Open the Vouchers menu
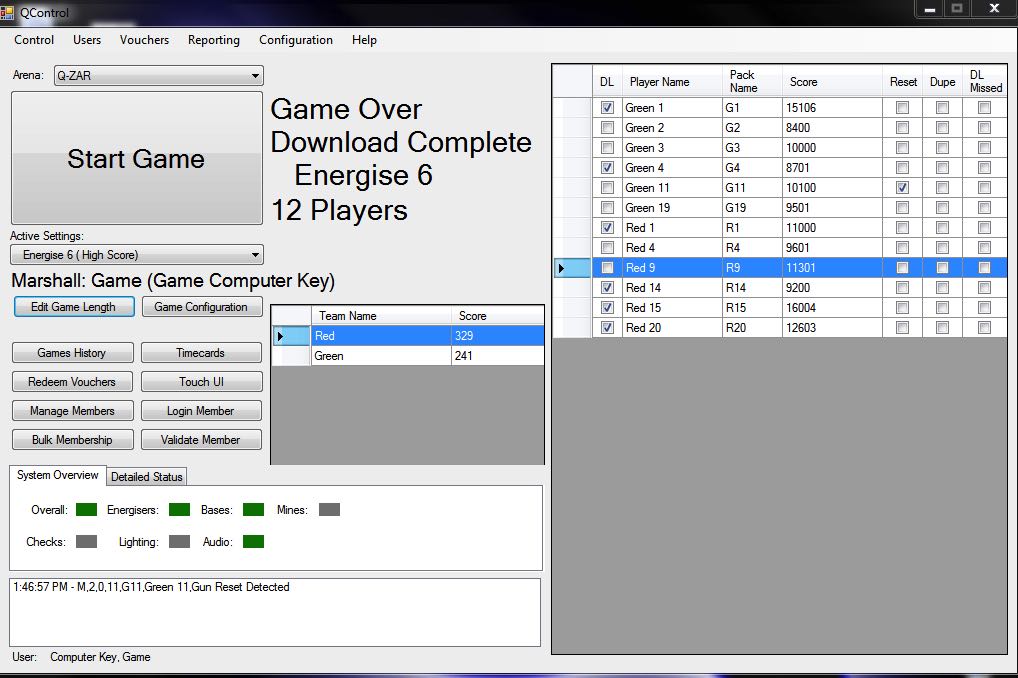The image size is (1018, 678). (144, 40)
